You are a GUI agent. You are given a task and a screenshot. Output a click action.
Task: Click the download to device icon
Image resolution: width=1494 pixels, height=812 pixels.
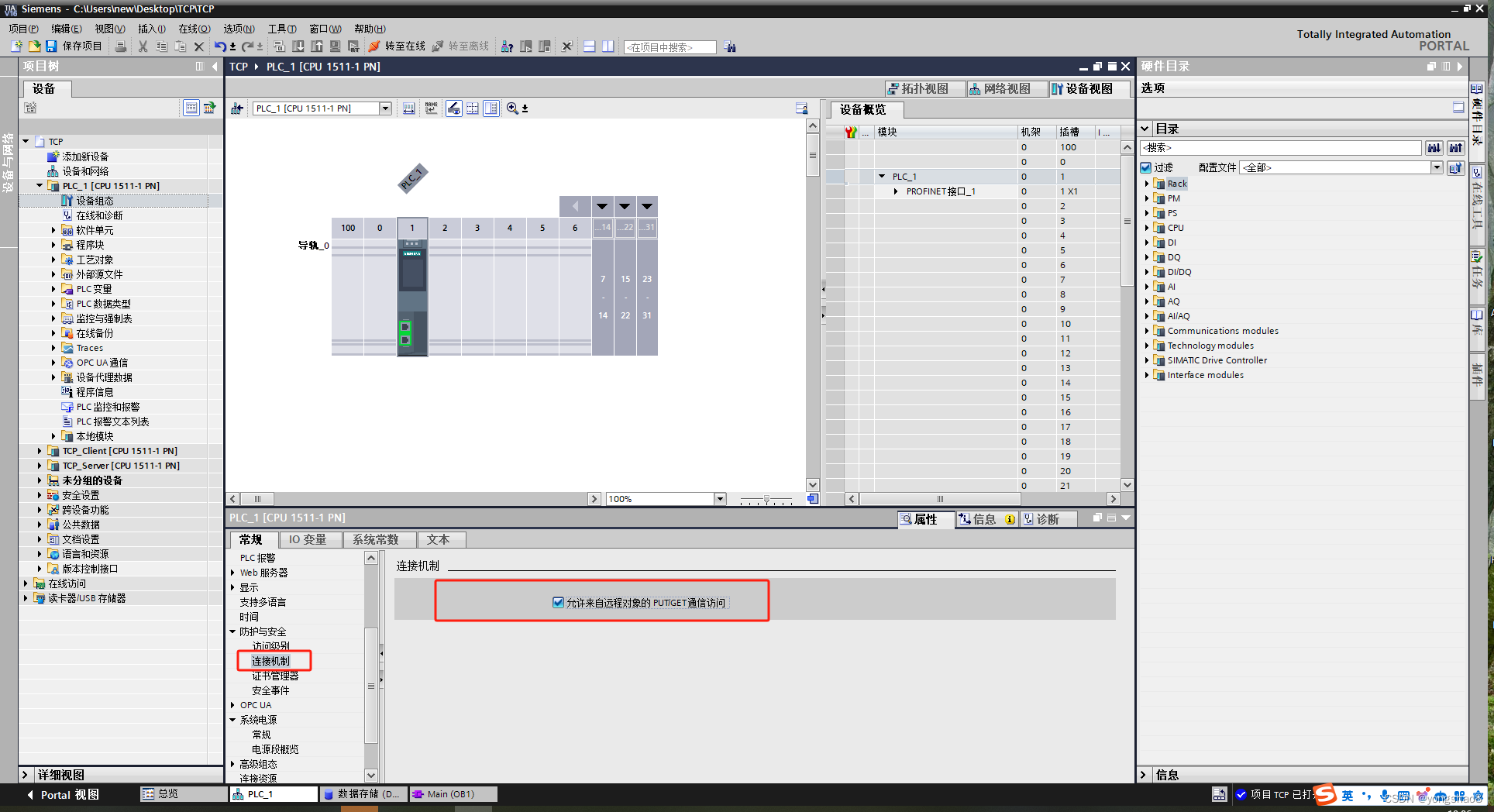point(298,46)
